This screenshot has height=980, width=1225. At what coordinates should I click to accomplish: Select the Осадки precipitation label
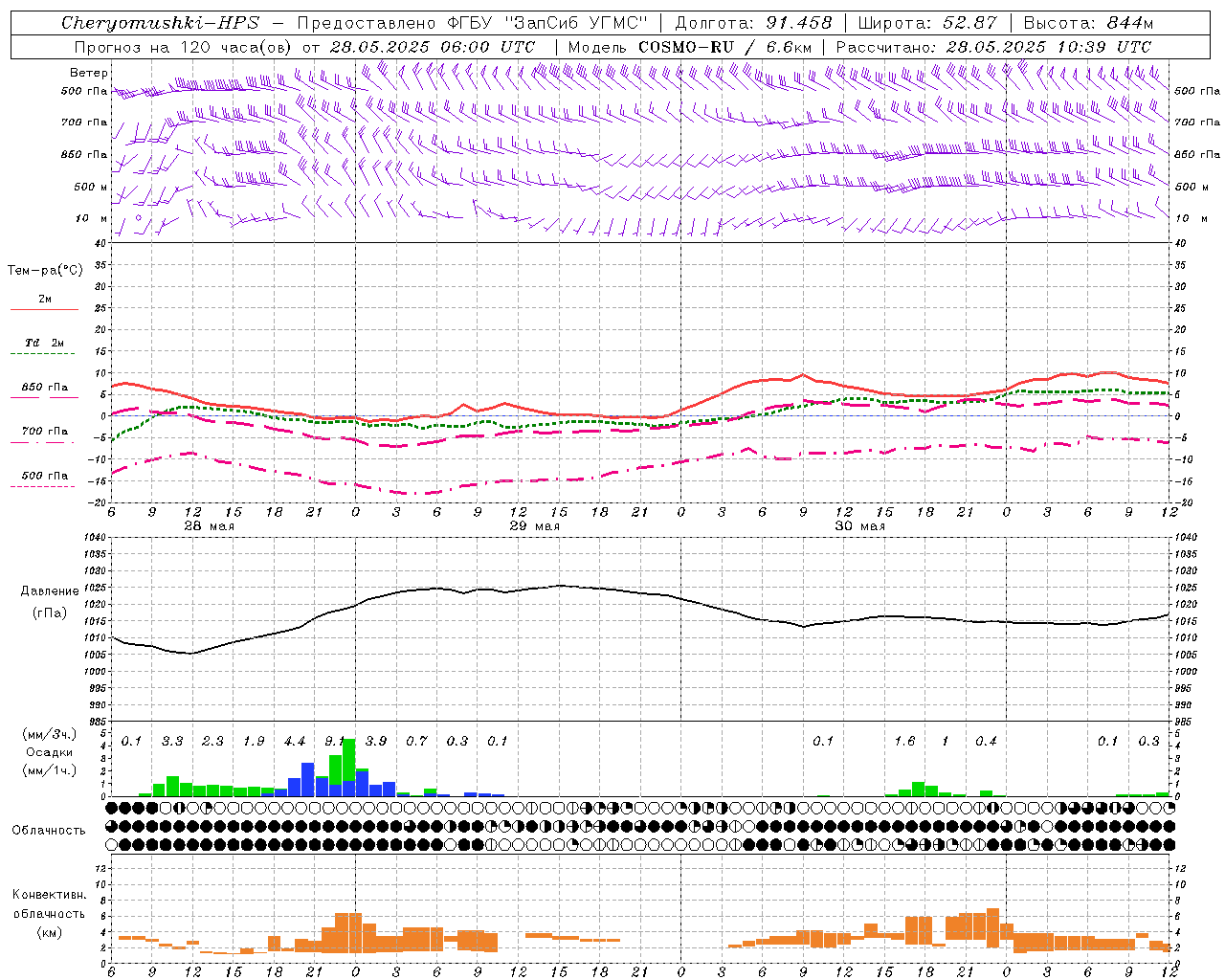[49, 752]
